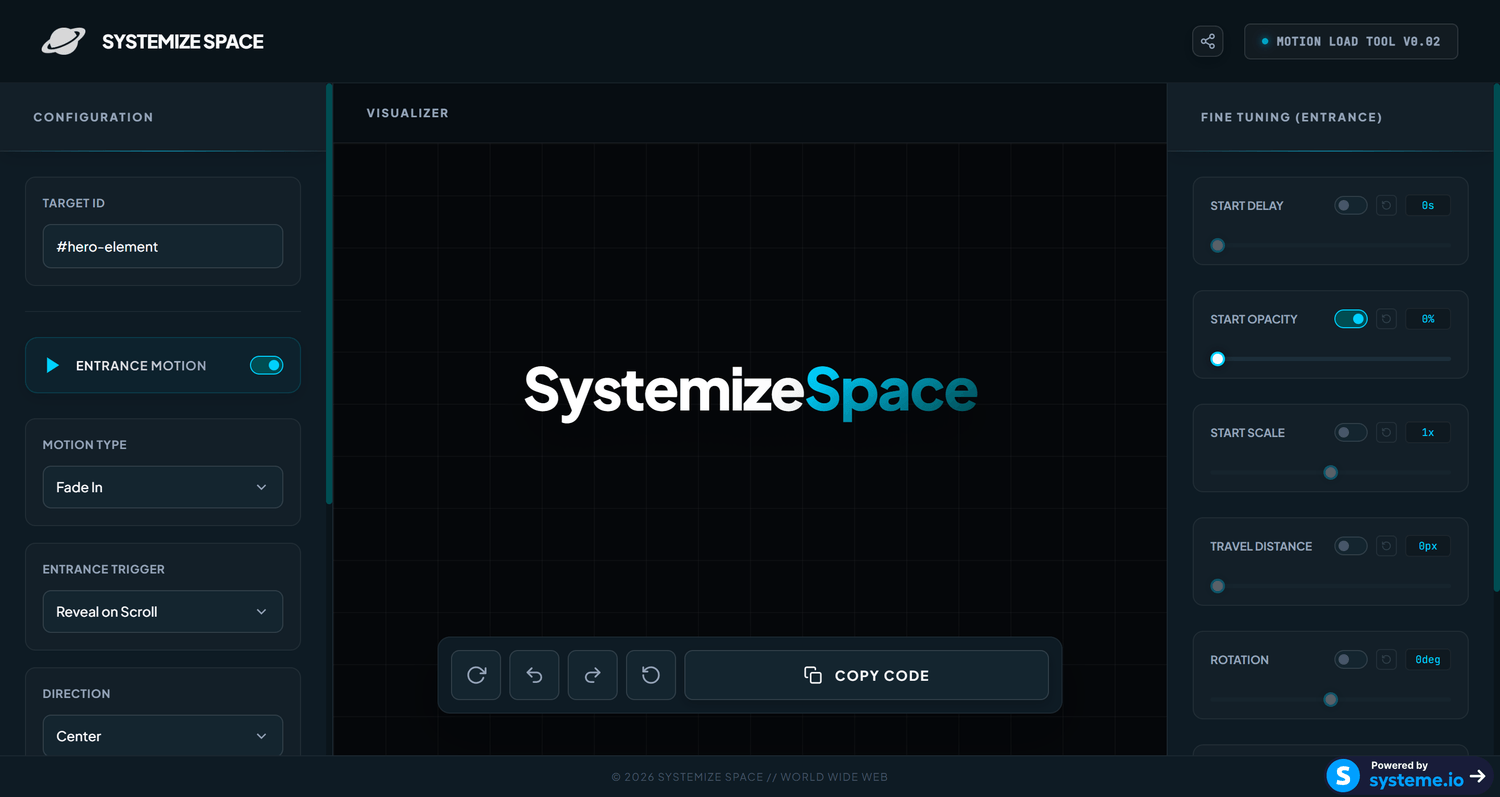Enable the Start Scale toggle
This screenshot has width=1500, height=797.
(x=1351, y=433)
